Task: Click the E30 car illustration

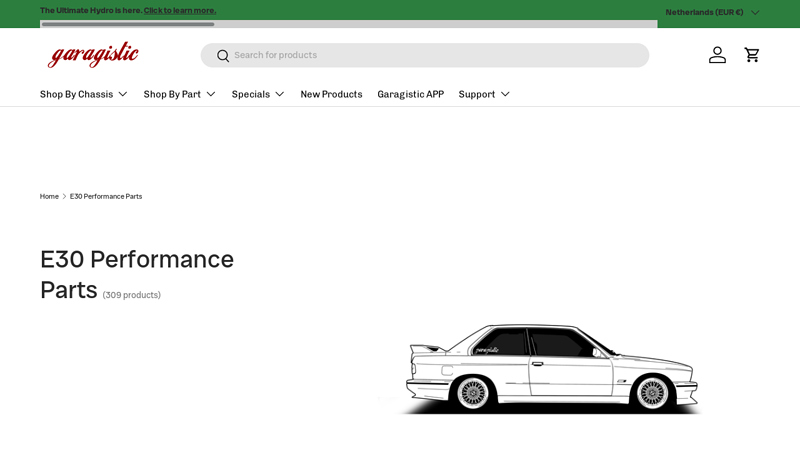Action: click(x=551, y=368)
